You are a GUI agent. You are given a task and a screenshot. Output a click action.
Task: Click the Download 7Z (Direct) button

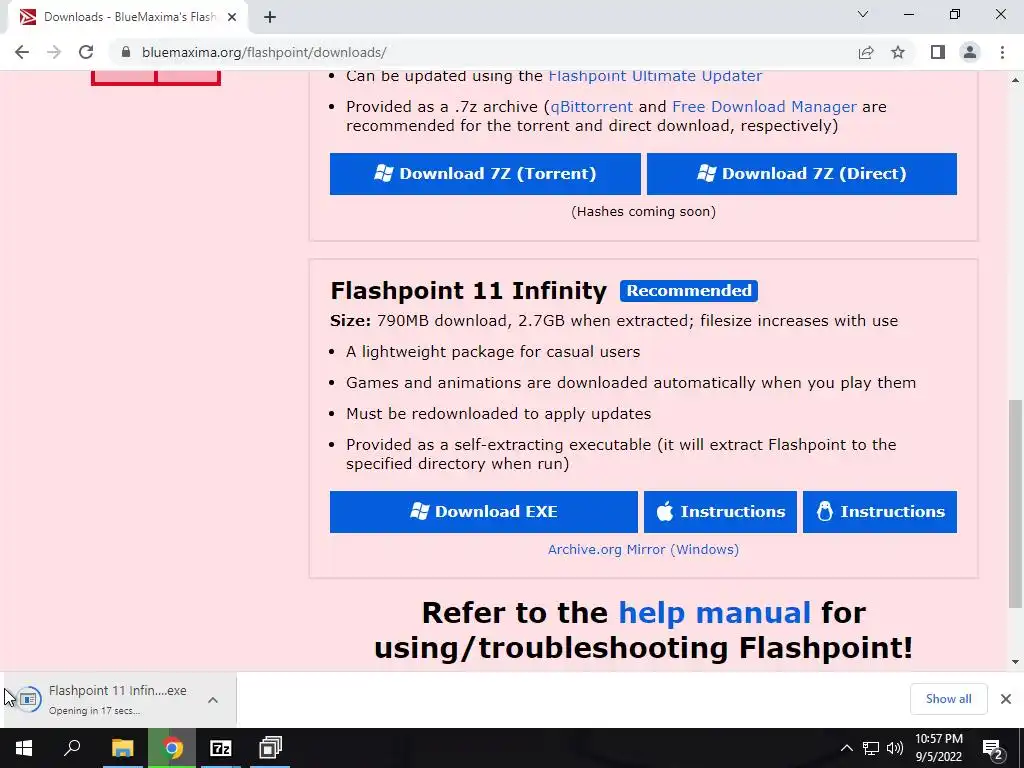(x=802, y=174)
